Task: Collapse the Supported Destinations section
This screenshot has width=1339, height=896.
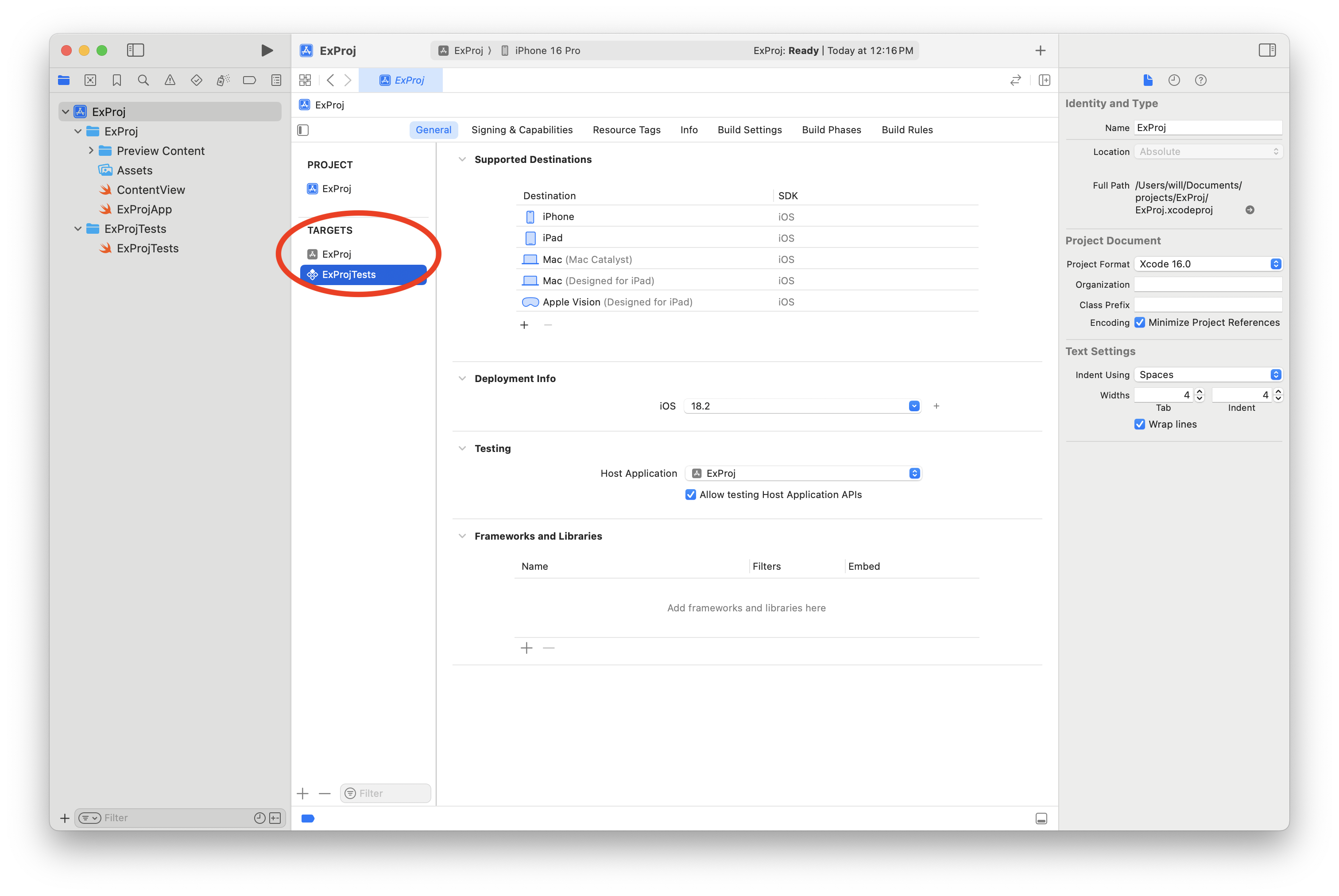Action: [462, 159]
